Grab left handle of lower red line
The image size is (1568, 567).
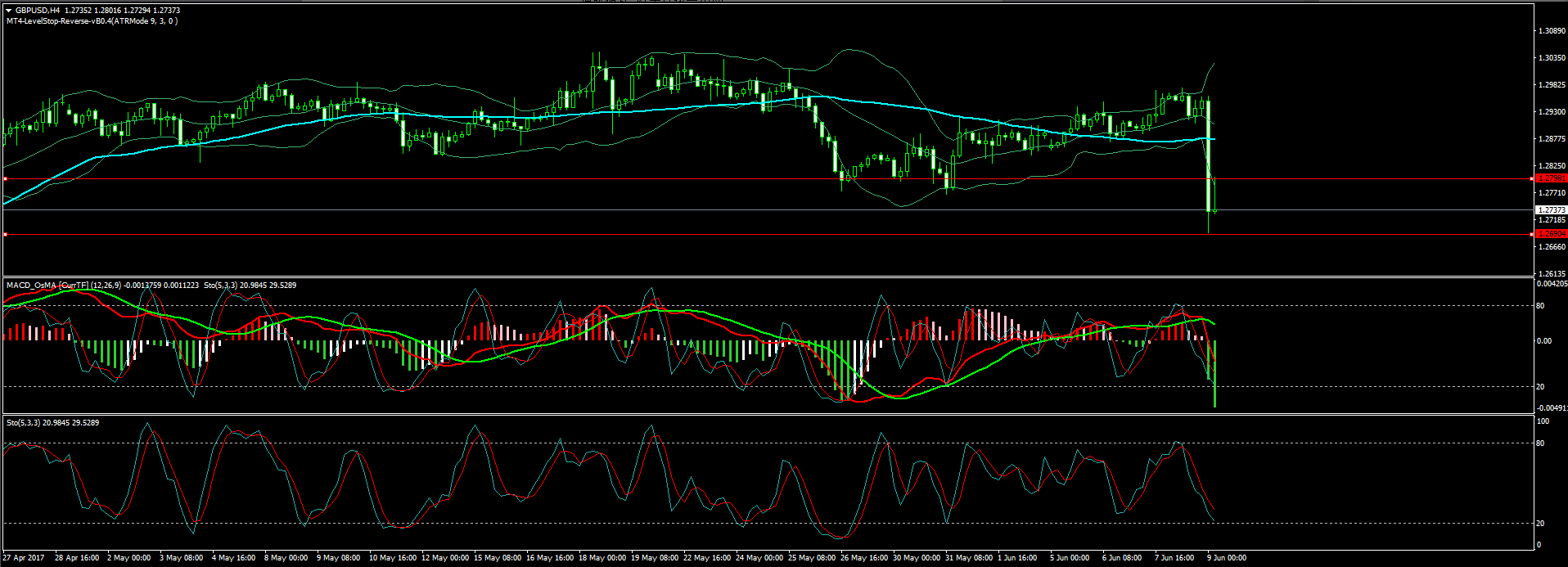pos(6,235)
